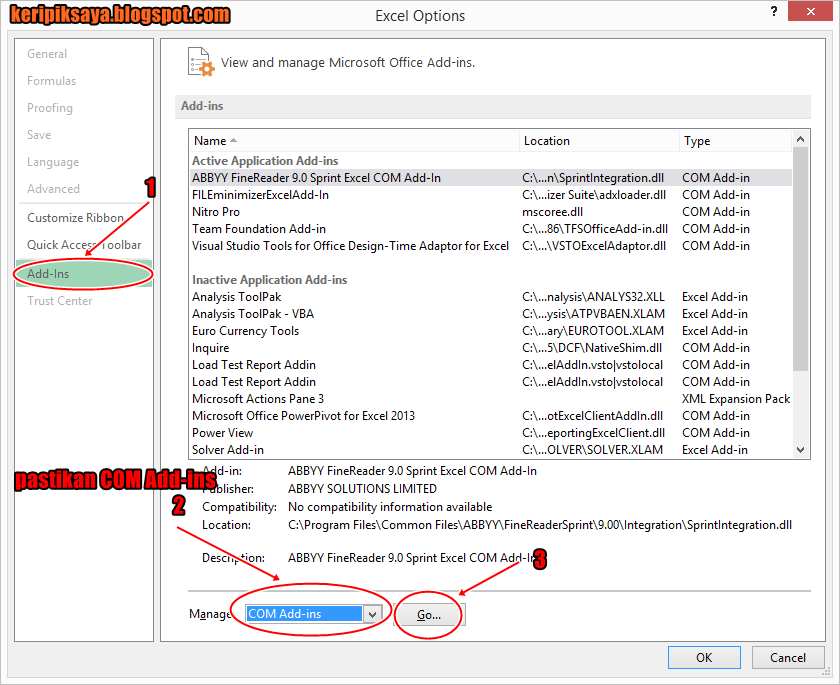Viewport: 840px width, 685px height.
Task: Click the list scrollbar up arrow
Action: pos(800,139)
